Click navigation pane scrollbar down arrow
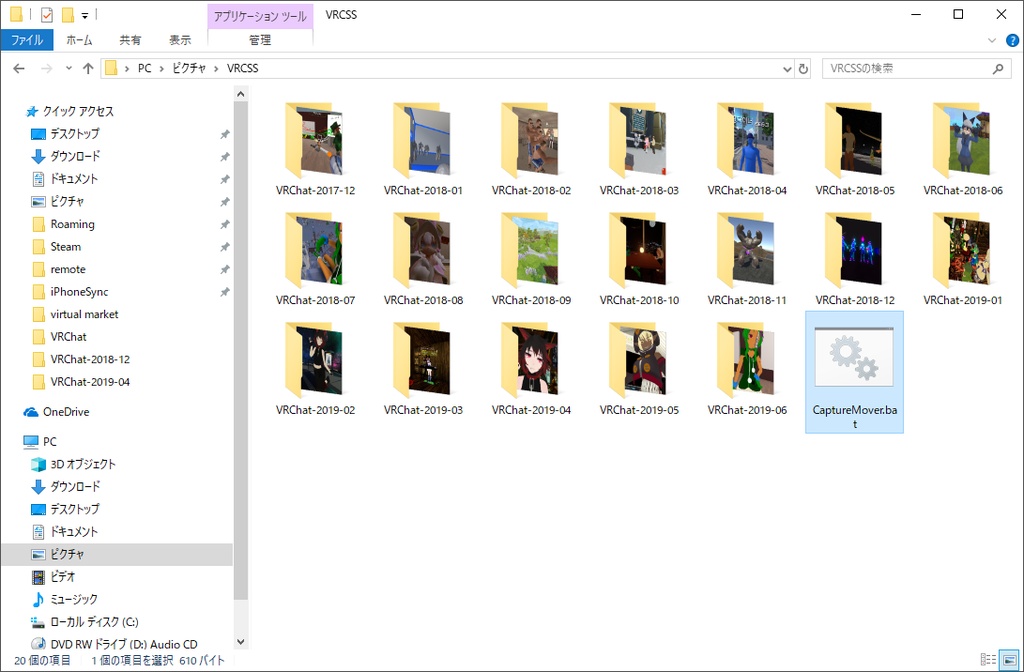1024x672 pixels. point(240,642)
